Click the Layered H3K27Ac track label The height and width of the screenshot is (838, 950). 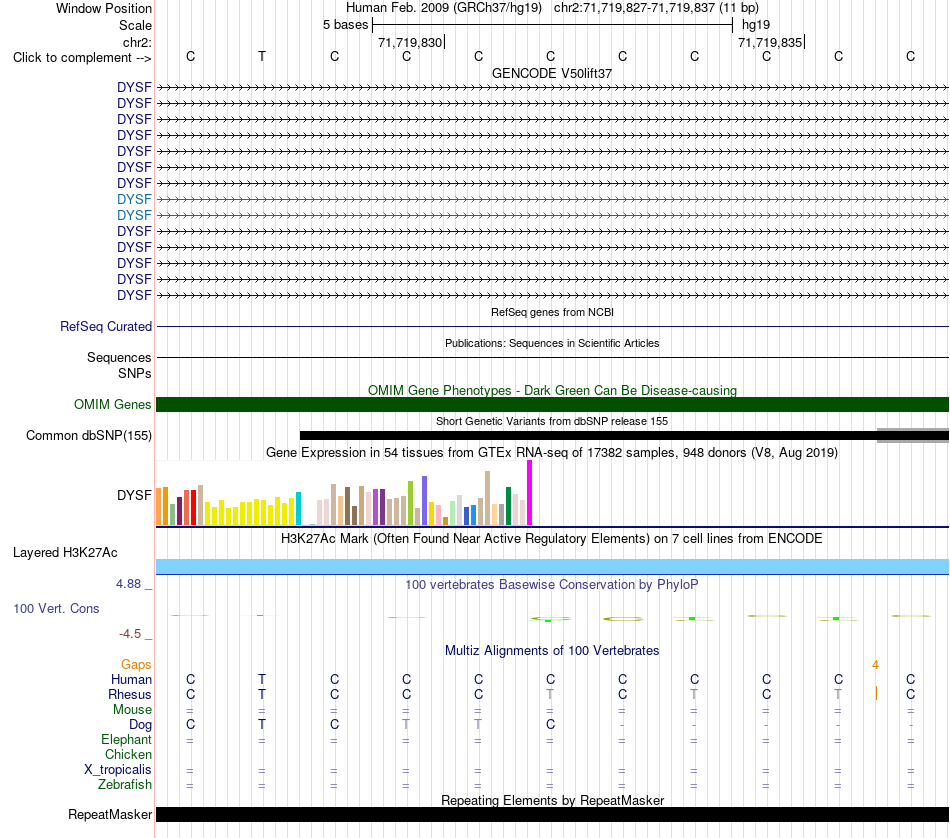click(65, 553)
